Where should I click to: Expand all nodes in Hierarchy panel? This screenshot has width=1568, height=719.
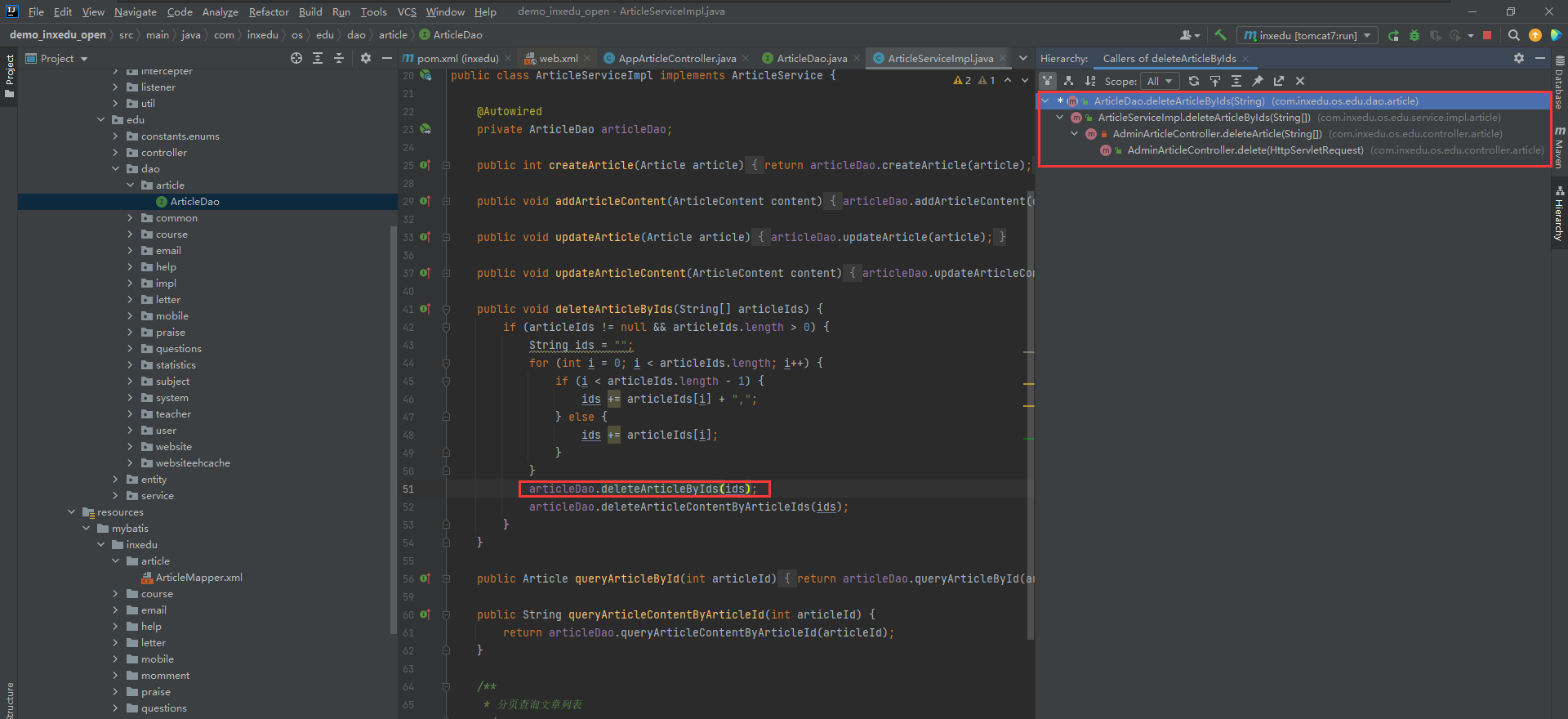(x=1236, y=81)
